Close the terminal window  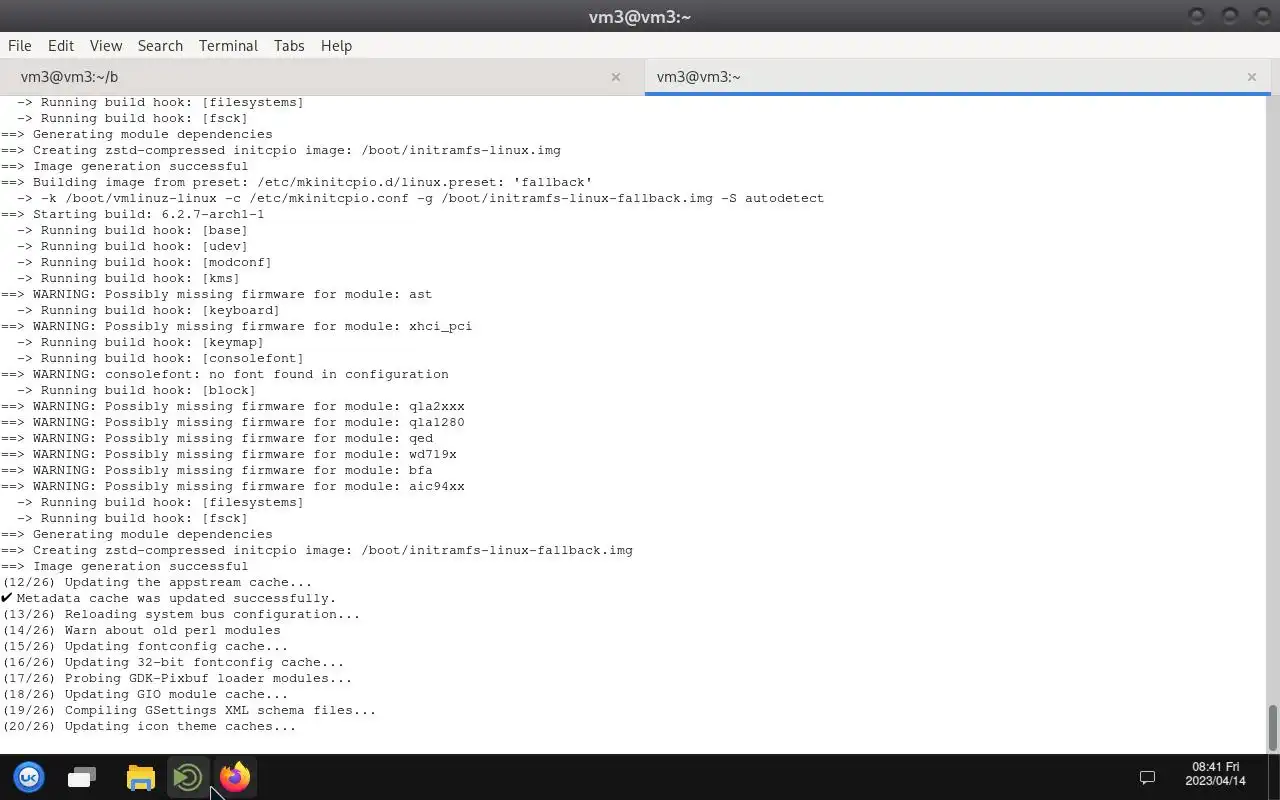click(x=1262, y=16)
